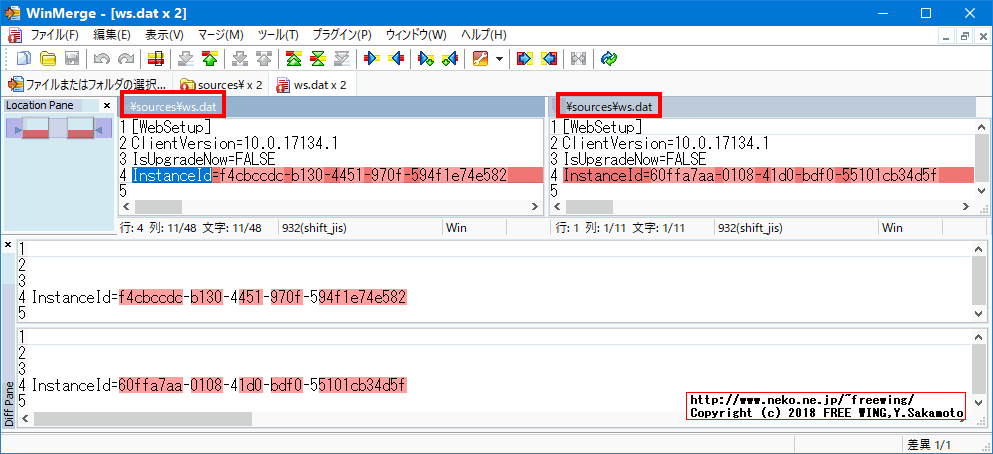Go to the first difference
The width and height of the screenshot is (993, 454).
coord(293,59)
